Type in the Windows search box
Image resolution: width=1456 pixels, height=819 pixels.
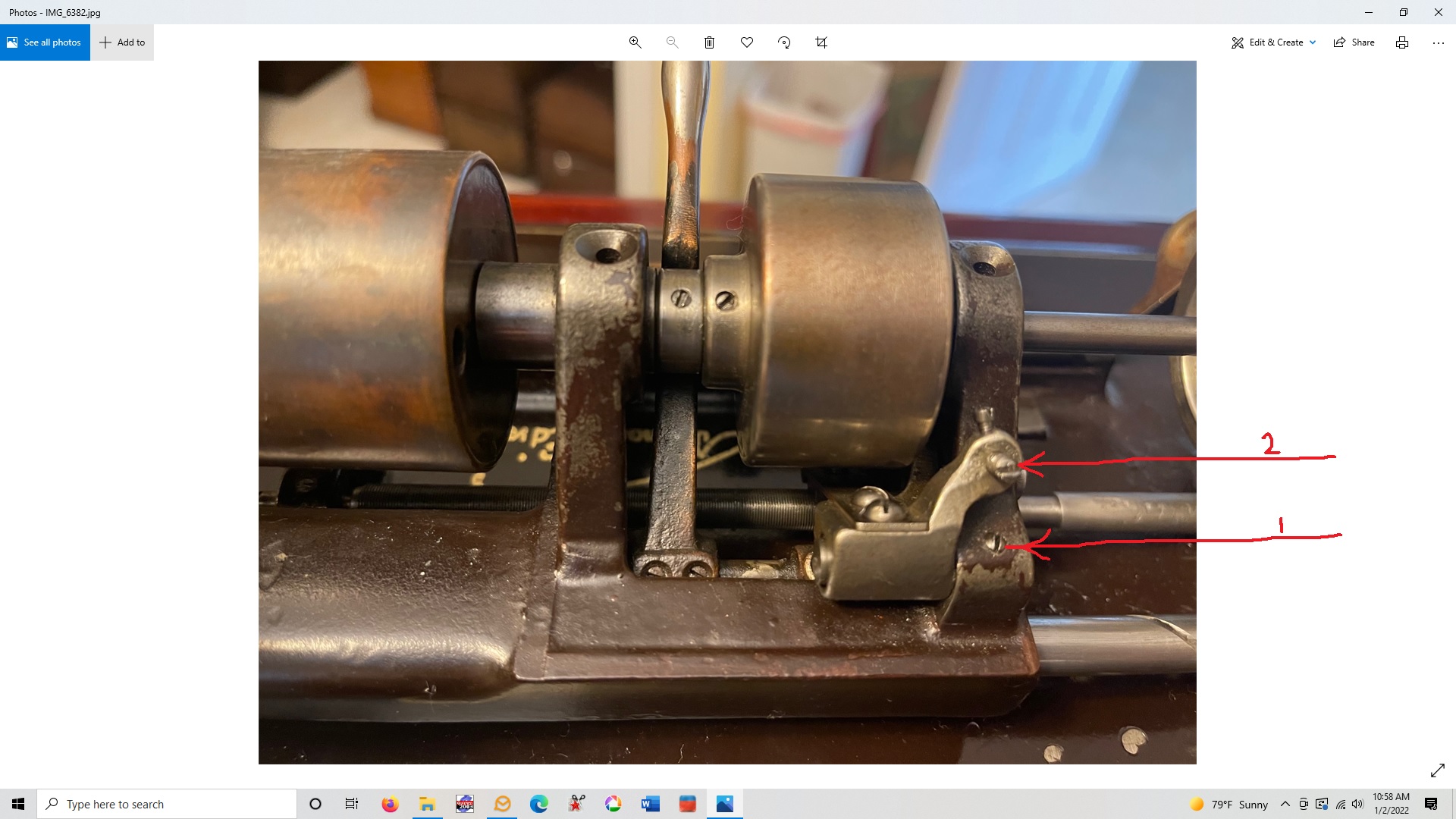pyautogui.click(x=167, y=804)
